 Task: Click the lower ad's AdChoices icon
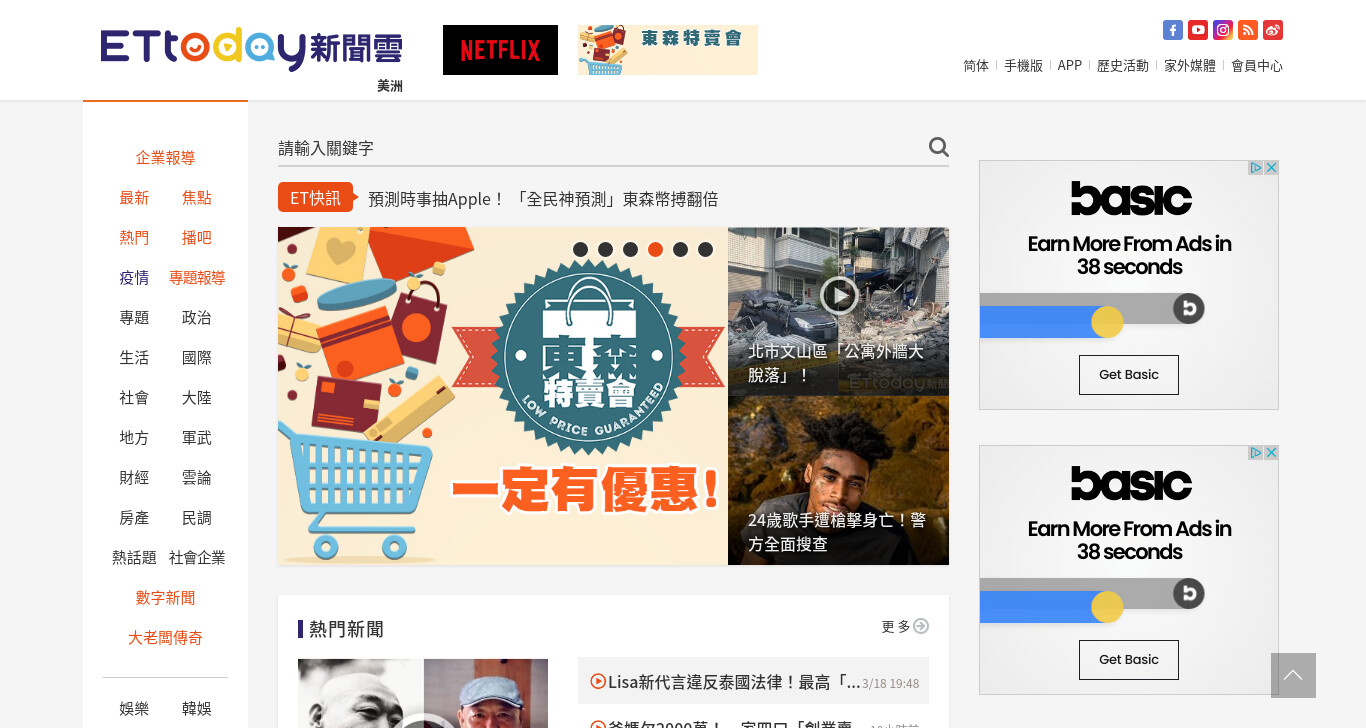click(1256, 453)
